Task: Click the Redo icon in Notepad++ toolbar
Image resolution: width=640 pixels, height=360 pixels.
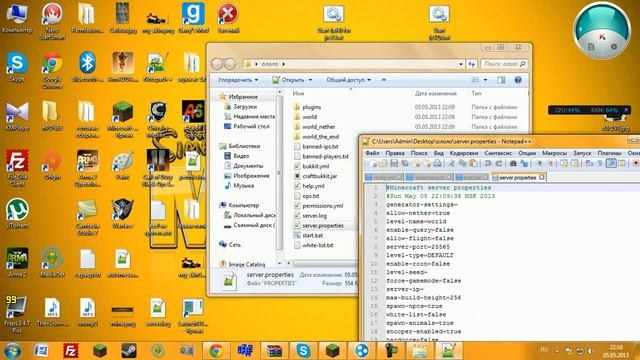Action: (499, 164)
